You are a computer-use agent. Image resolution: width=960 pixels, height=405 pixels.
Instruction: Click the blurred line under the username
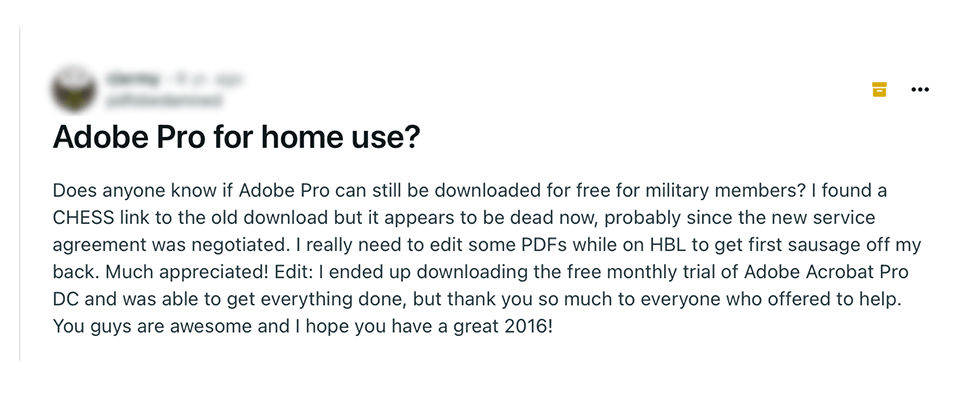pyautogui.click(x=162, y=100)
